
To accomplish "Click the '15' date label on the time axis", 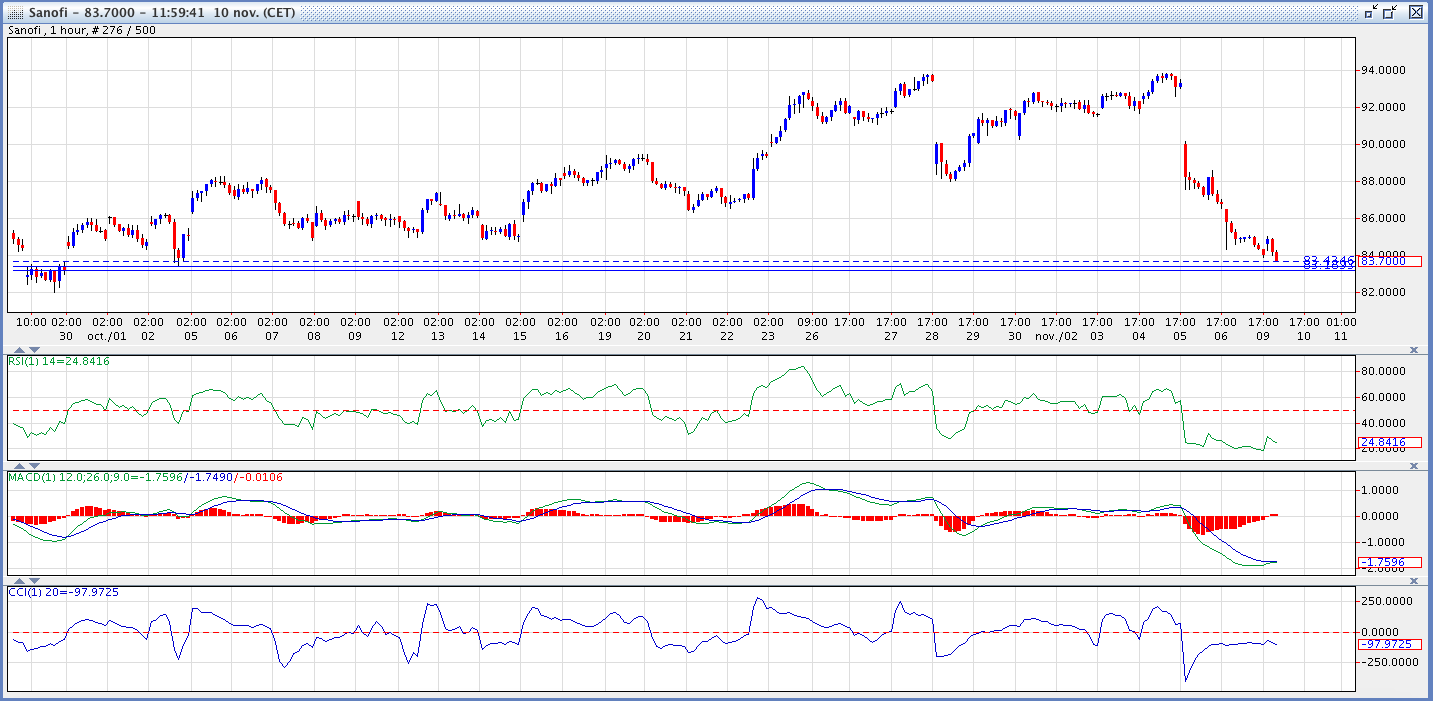I will (x=520, y=336).
